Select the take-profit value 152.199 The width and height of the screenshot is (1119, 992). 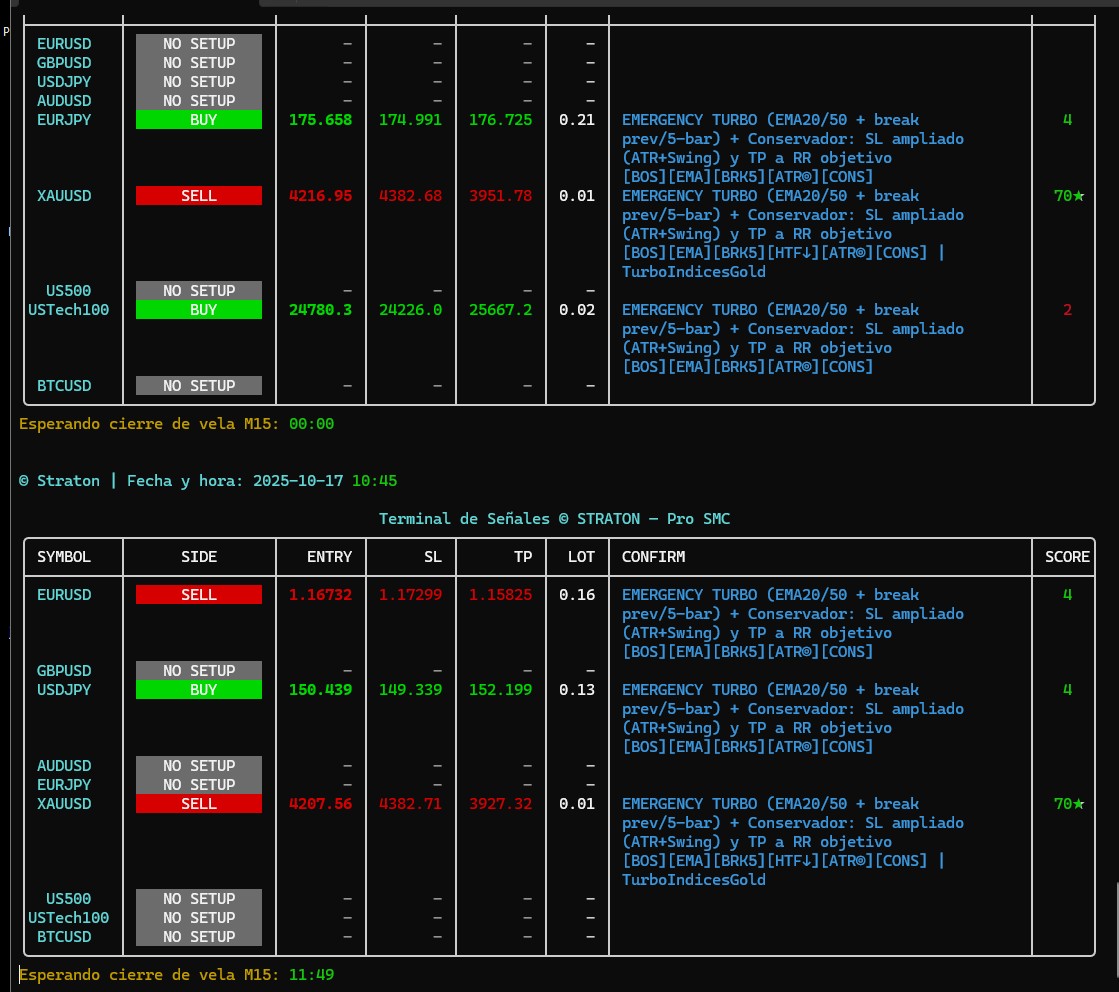(500, 690)
